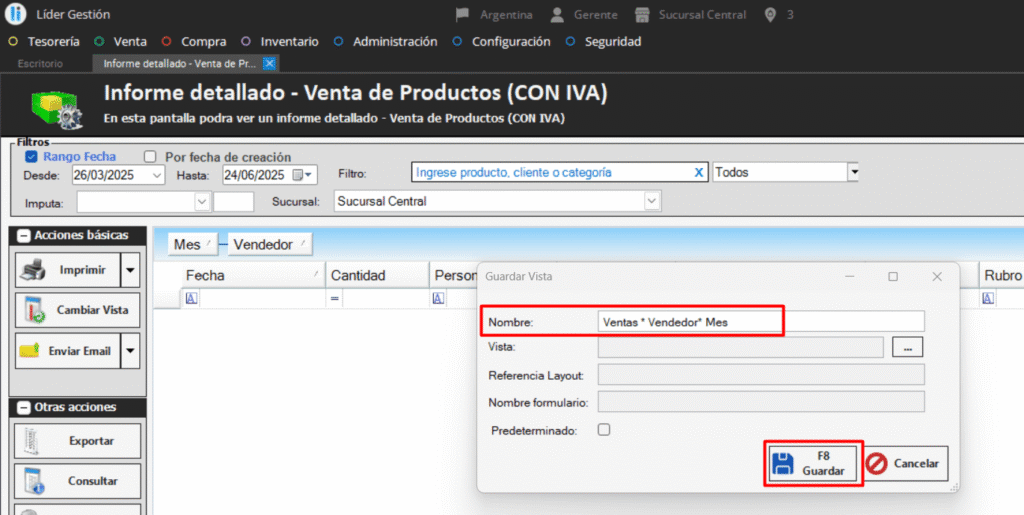Viewport: 1024px width, 515px height.
Task: Check the Predeterminado checkbox
Action: click(x=603, y=430)
